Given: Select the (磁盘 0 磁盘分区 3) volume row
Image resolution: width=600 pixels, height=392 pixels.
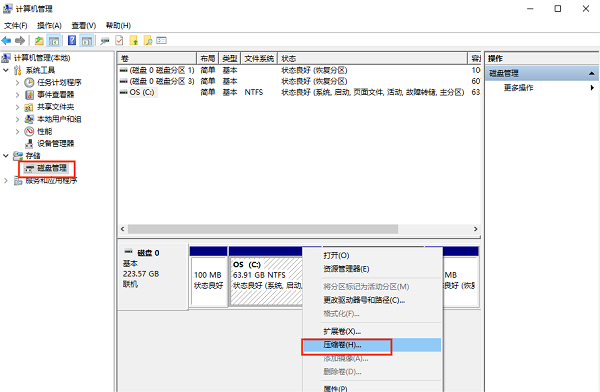Looking at the screenshot, I should tap(299, 81).
